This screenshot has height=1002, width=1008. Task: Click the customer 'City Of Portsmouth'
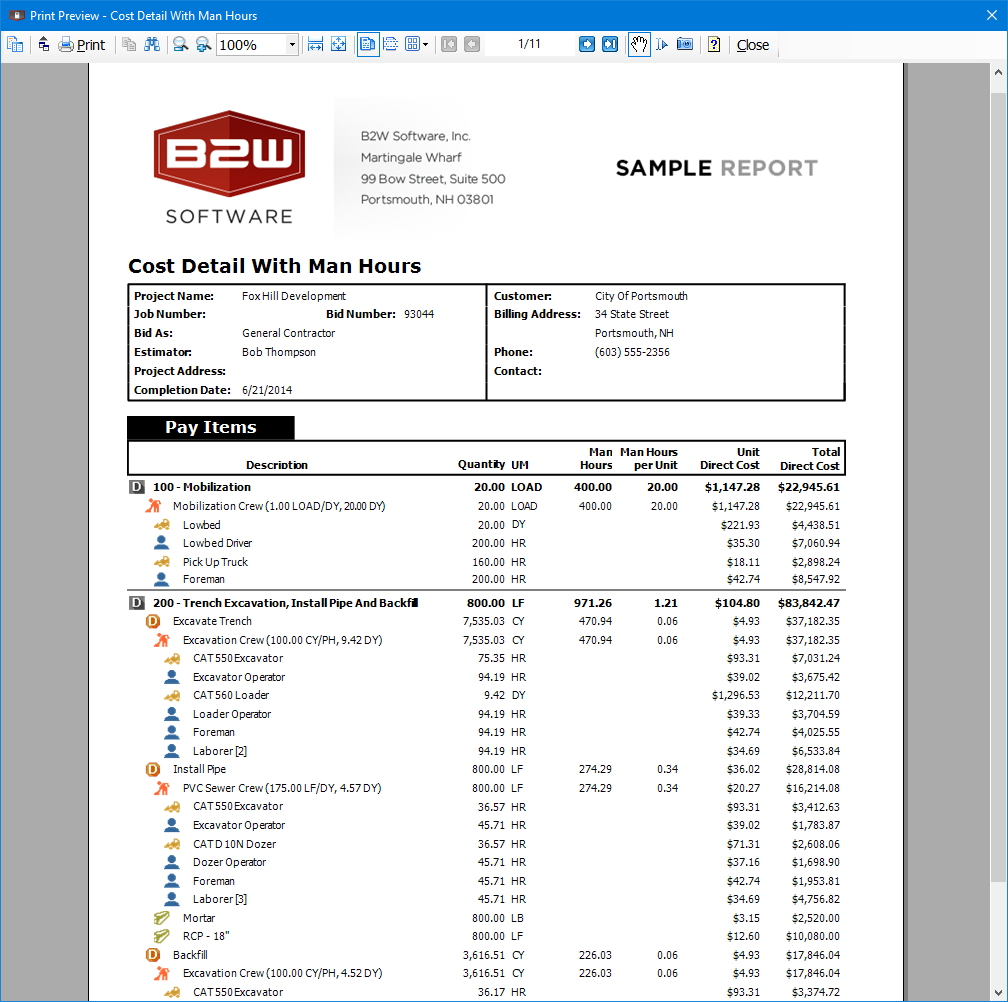point(641,296)
